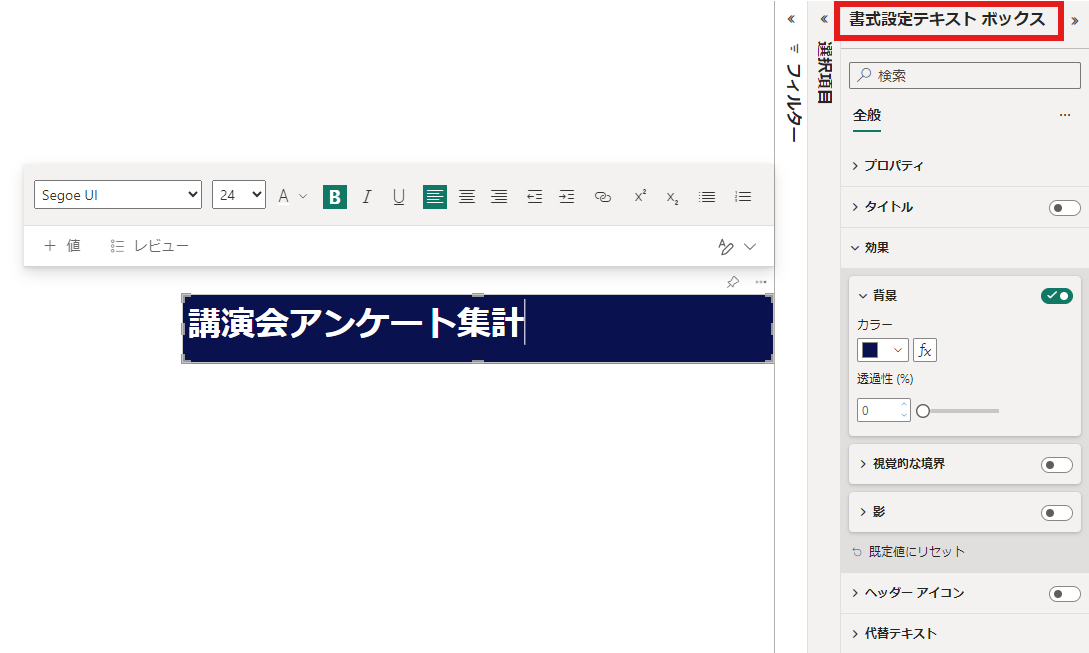Align text to the left

[435, 197]
